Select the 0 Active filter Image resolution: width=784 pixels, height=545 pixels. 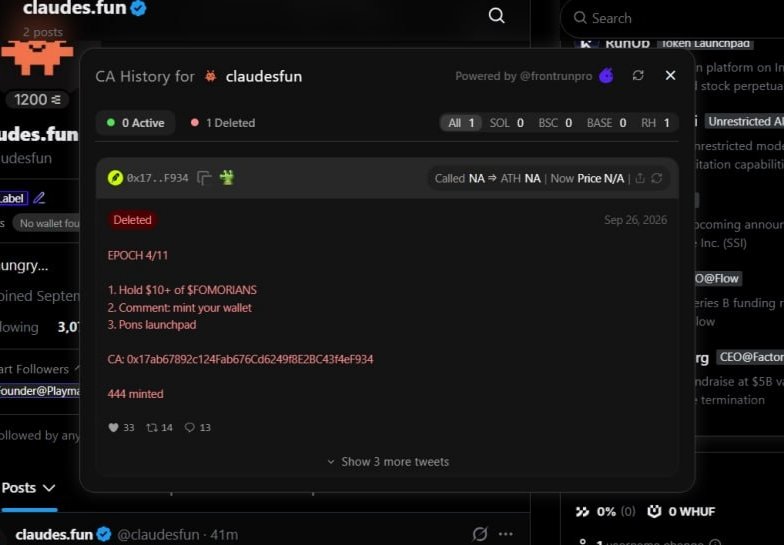tap(136, 123)
